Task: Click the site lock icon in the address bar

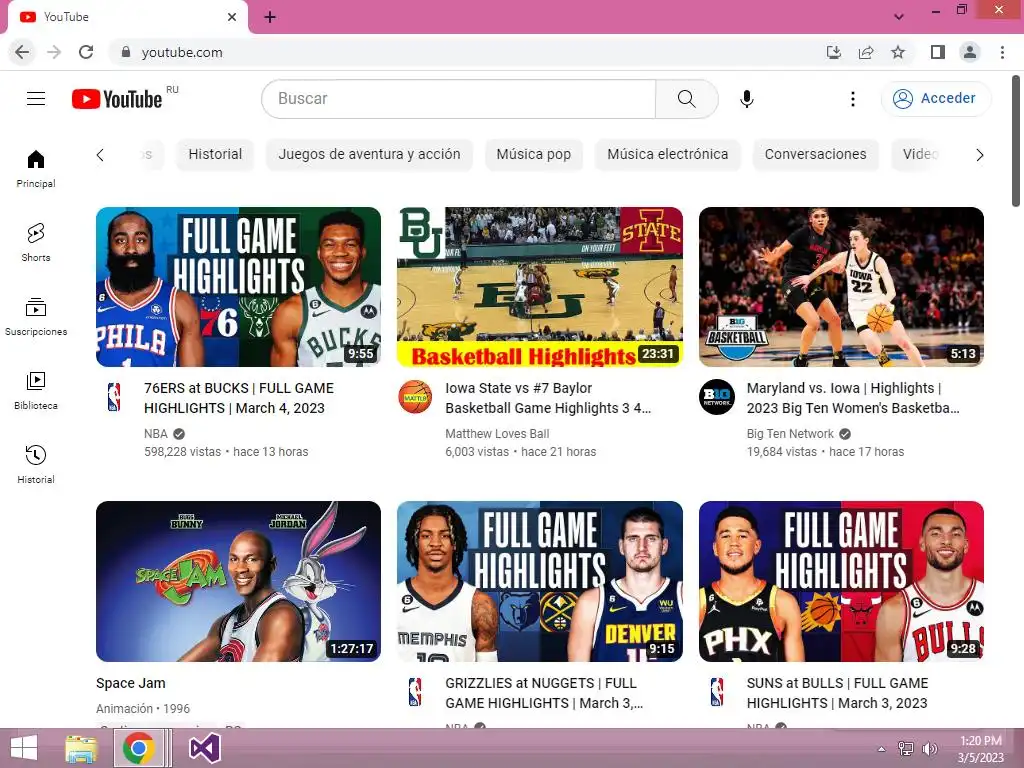Action: [x=126, y=52]
